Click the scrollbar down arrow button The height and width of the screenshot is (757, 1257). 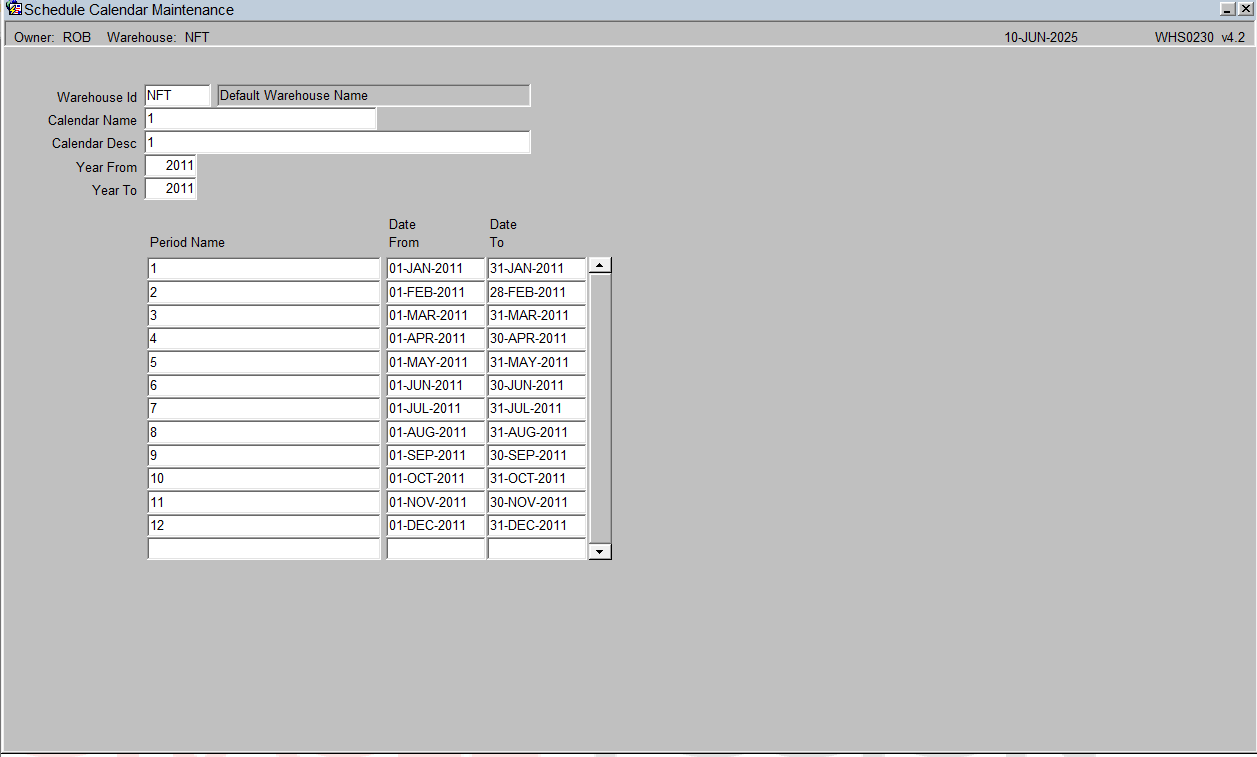[x=600, y=551]
